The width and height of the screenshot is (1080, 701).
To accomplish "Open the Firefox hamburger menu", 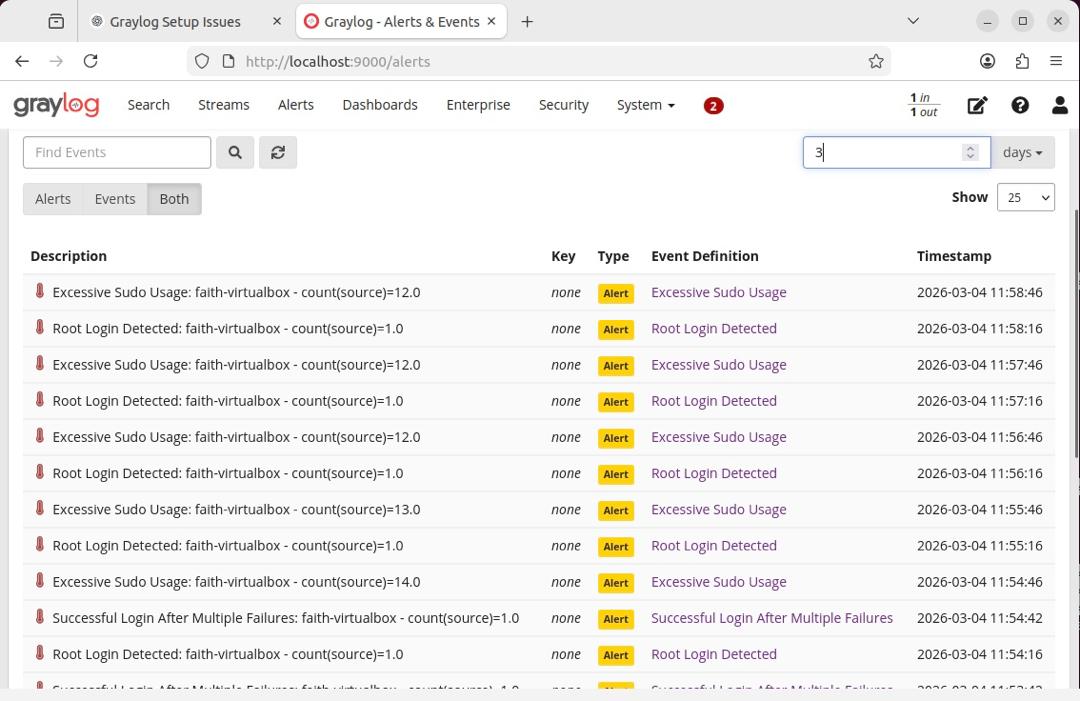I will (1056, 61).
